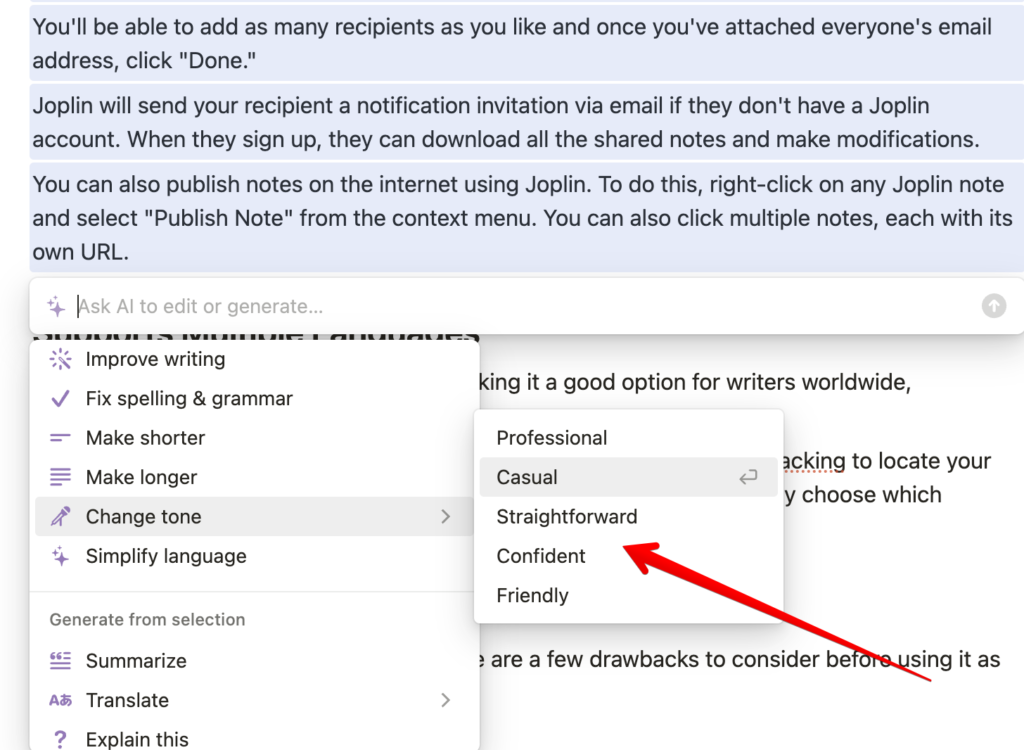Click the Improve writing wand icon
The height and width of the screenshot is (750, 1024).
60,360
